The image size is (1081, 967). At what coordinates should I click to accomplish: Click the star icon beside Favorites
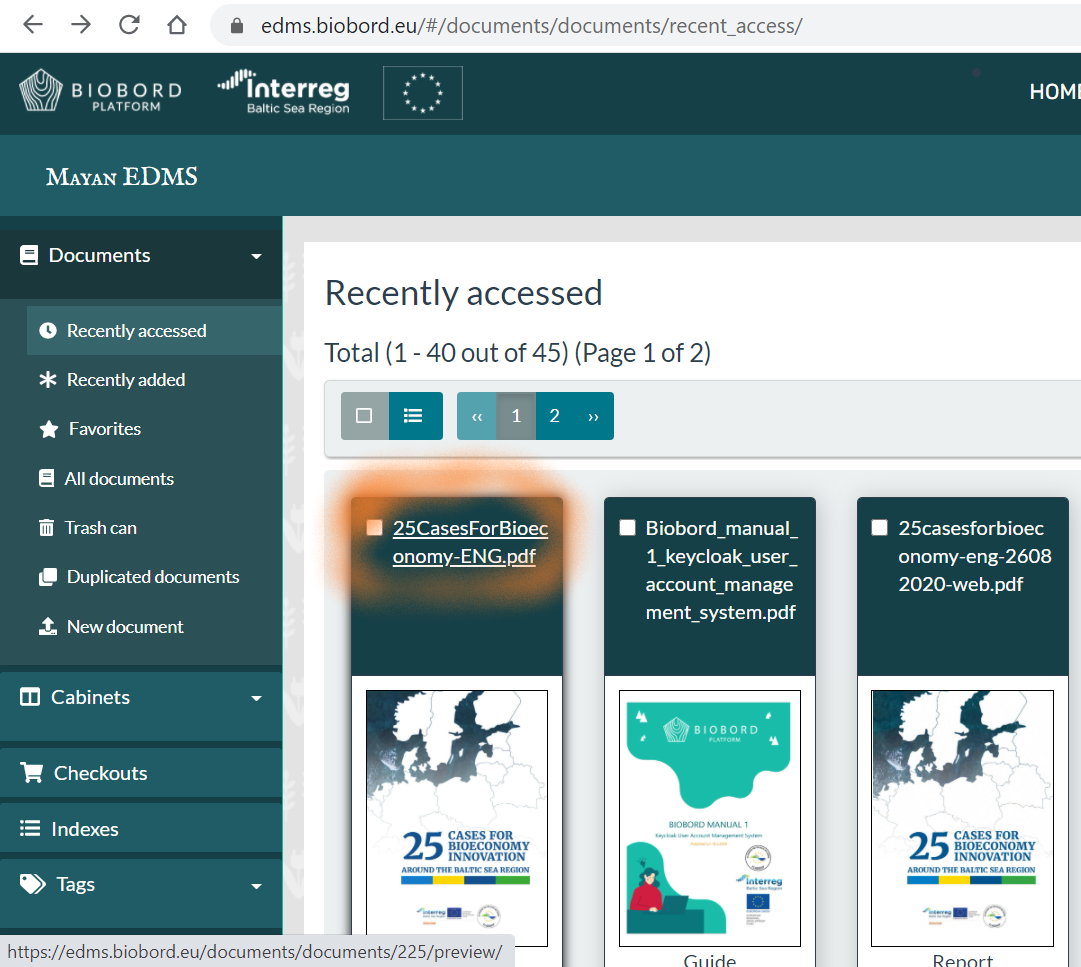coord(48,429)
